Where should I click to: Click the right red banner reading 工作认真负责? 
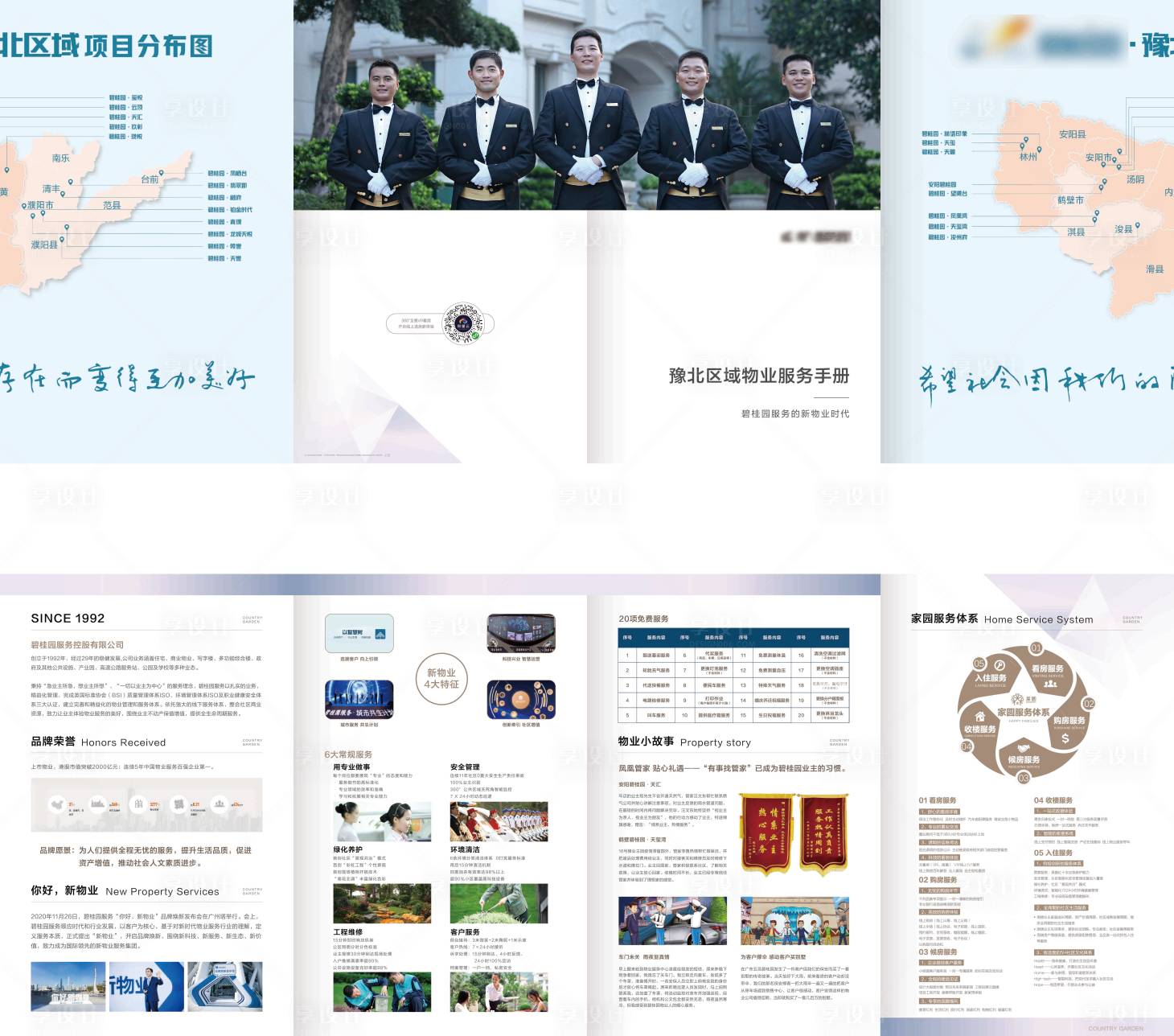tap(824, 835)
